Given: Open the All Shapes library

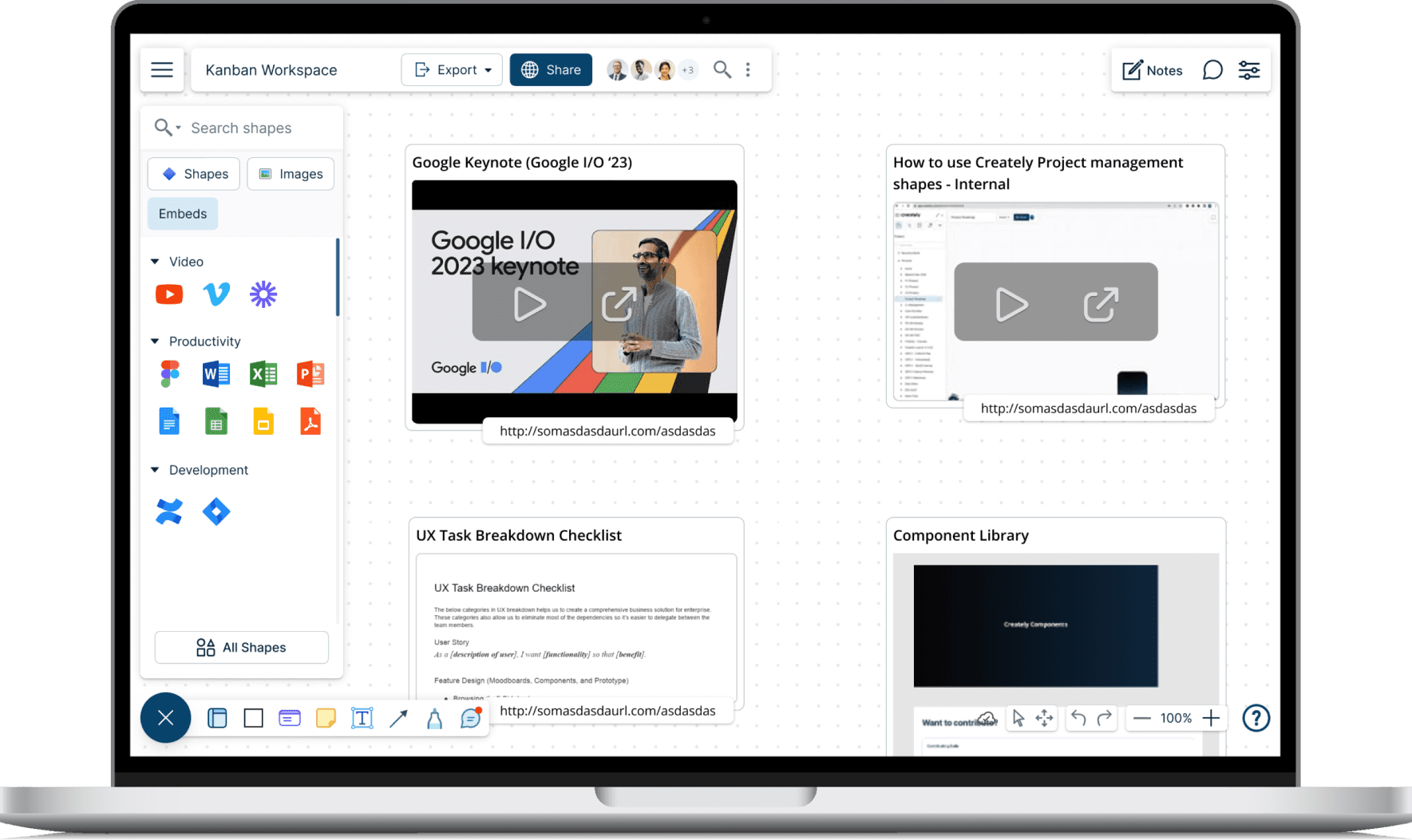Looking at the screenshot, I should point(241,648).
